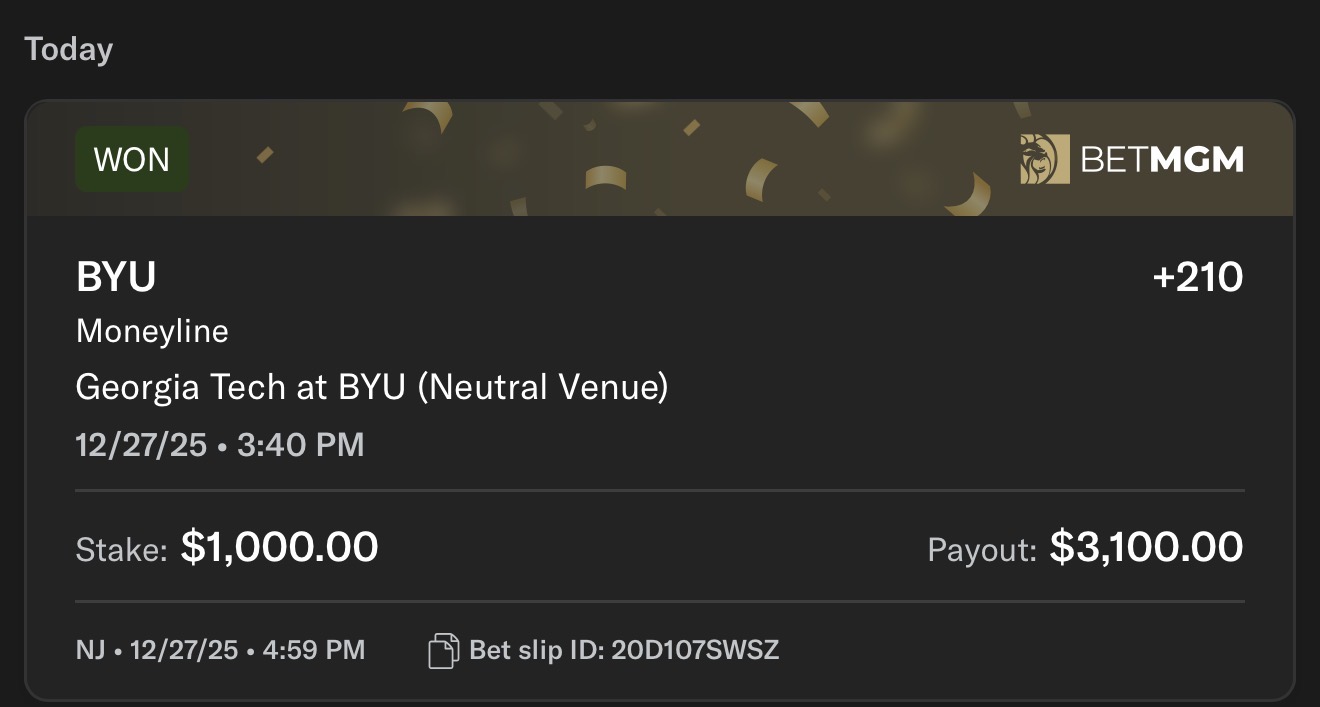Click the Neutral Venue text
Screen dimensions: 1320x707
[542, 386]
